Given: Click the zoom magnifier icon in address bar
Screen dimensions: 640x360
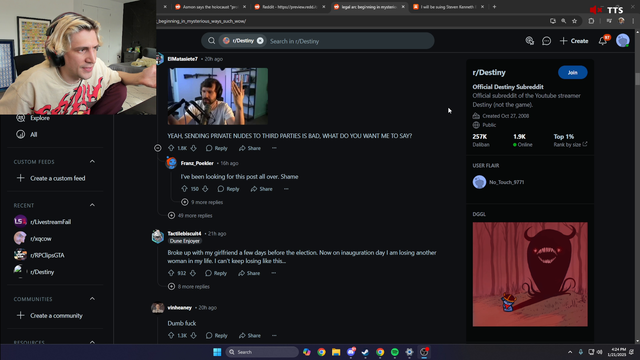Looking at the screenshot, I should pos(564,21).
